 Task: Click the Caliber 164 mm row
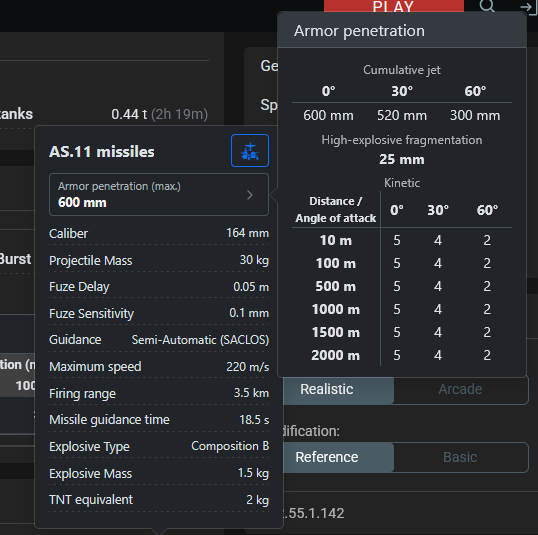point(159,233)
